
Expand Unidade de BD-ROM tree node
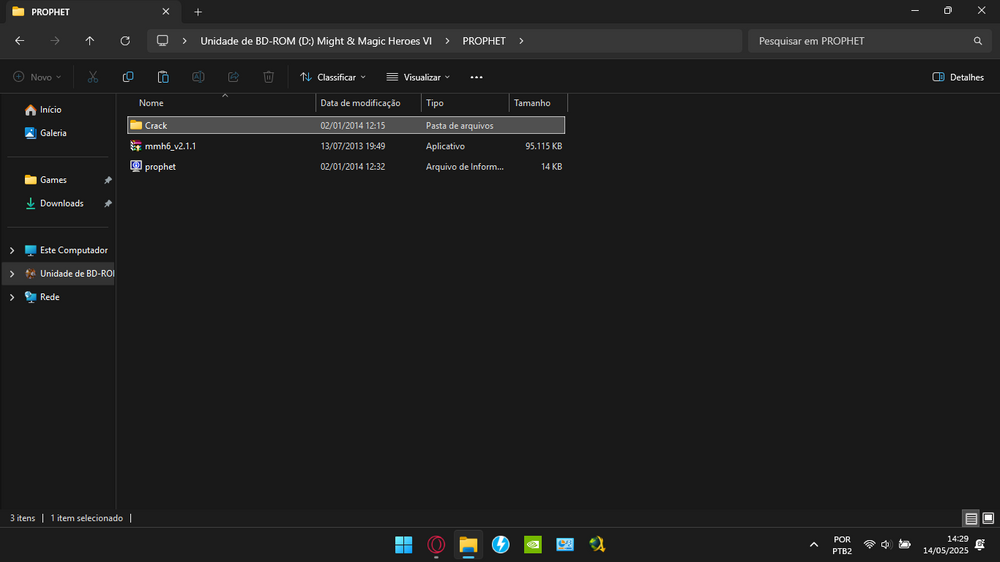pyautogui.click(x=12, y=274)
